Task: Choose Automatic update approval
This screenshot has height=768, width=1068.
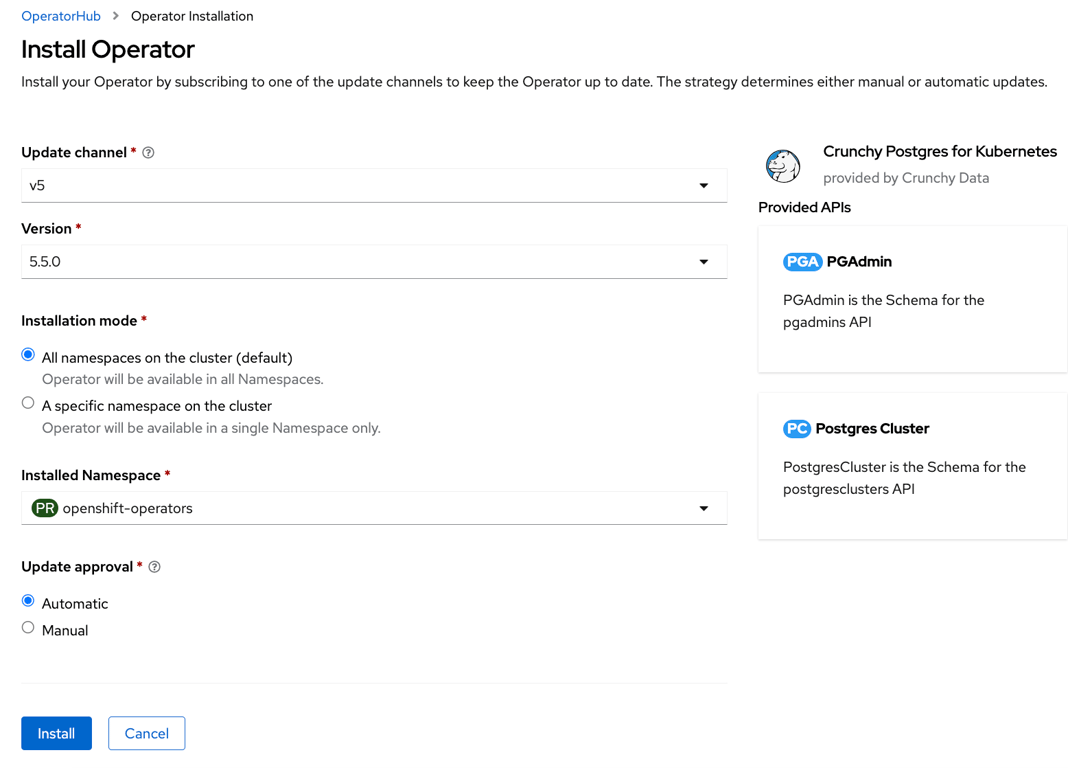Action: click(x=28, y=601)
